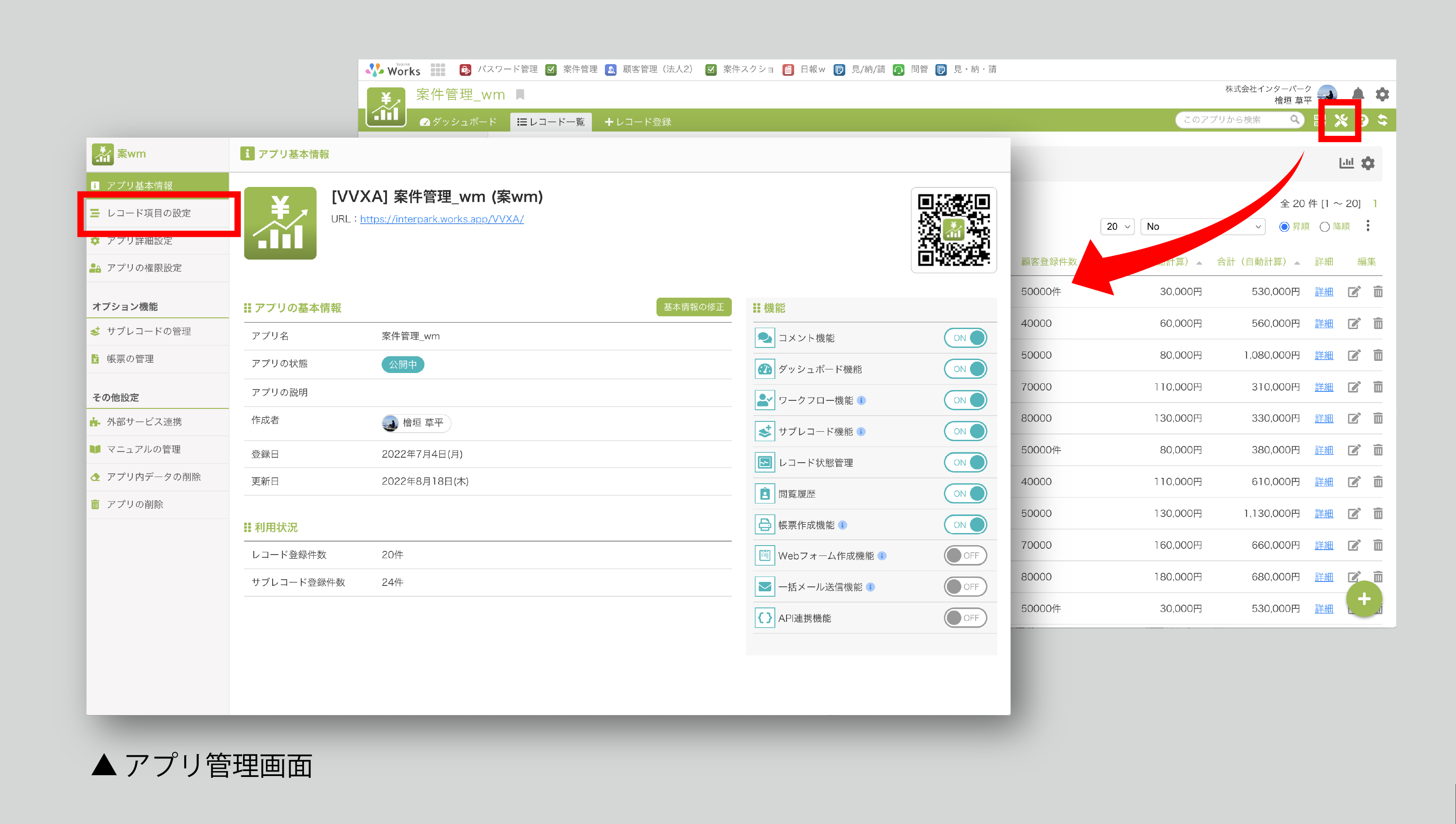Open アプリの削除 in sidebar
The image size is (1456, 824).
coord(157,505)
